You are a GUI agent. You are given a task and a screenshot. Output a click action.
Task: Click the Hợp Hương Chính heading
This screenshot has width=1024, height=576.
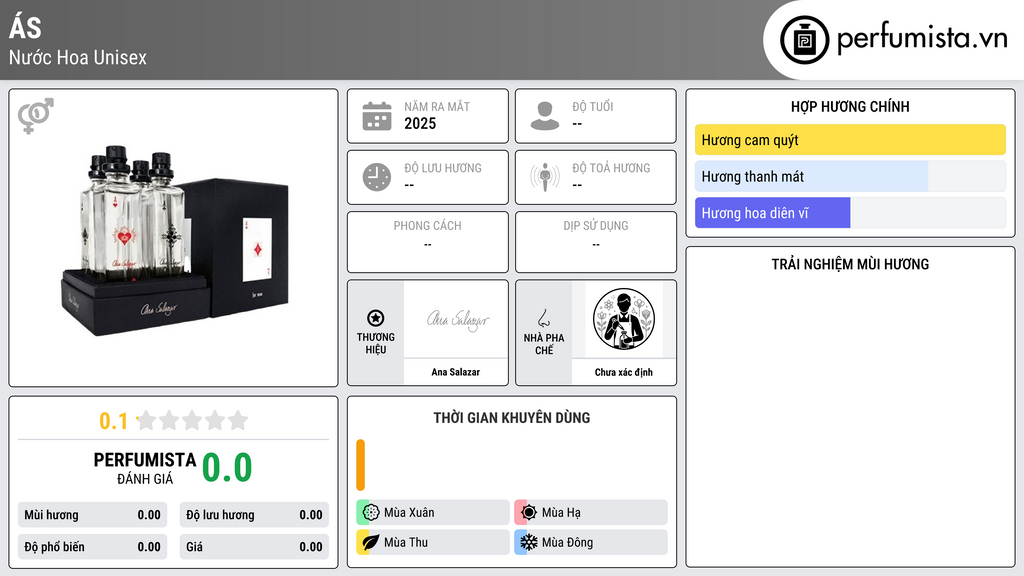pyautogui.click(x=850, y=106)
